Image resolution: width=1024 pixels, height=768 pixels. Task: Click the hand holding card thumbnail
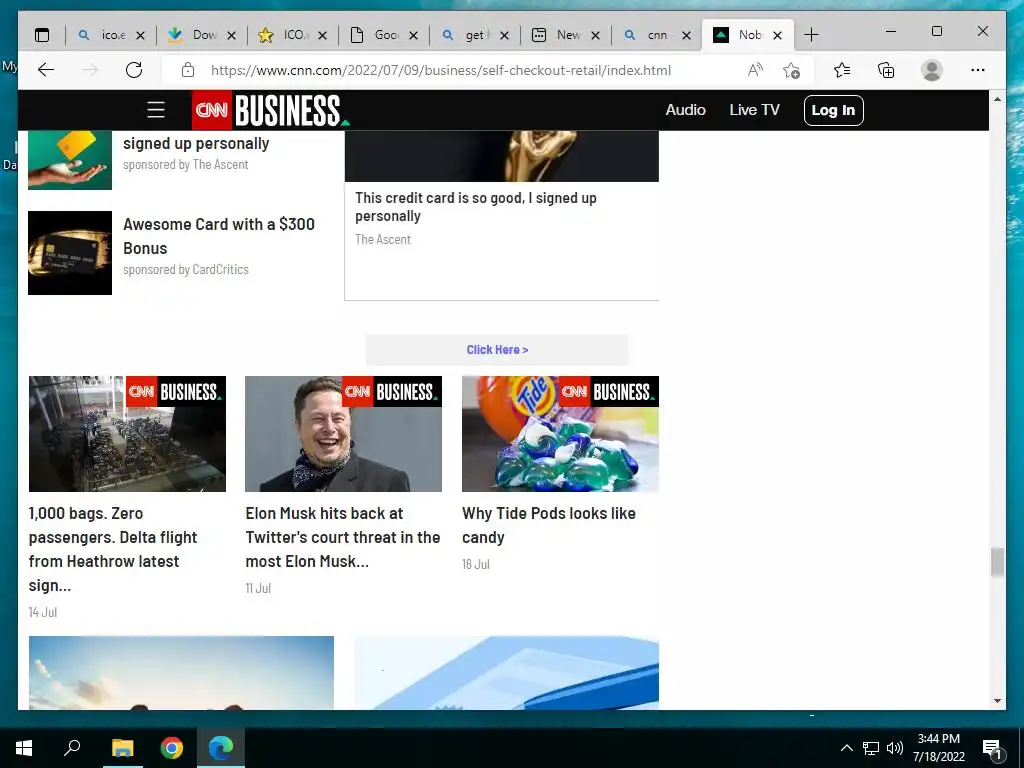click(x=70, y=160)
